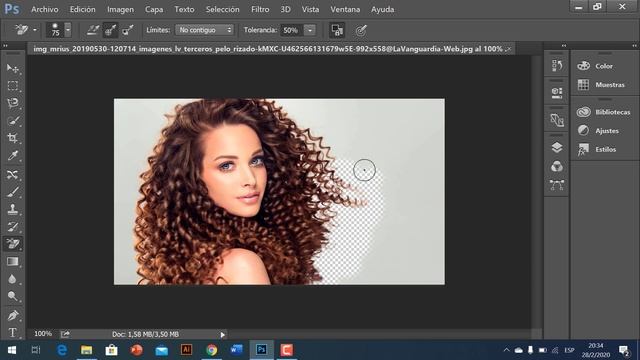The height and width of the screenshot is (360, 640).
Task: Open the Edición menu
Action: [x=82, y=9]
